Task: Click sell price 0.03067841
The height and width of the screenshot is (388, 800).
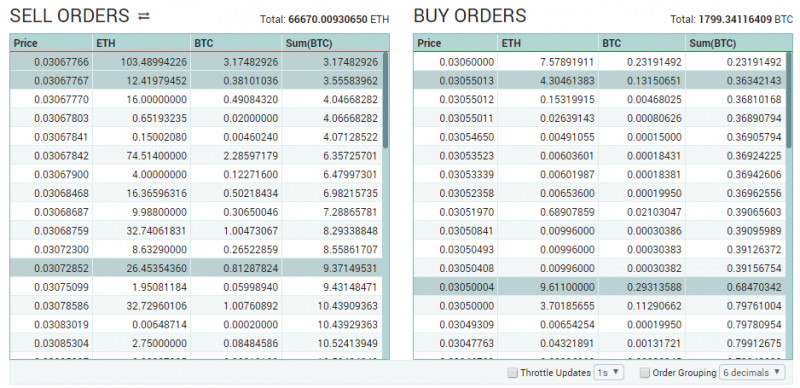Action: point(62,137)
